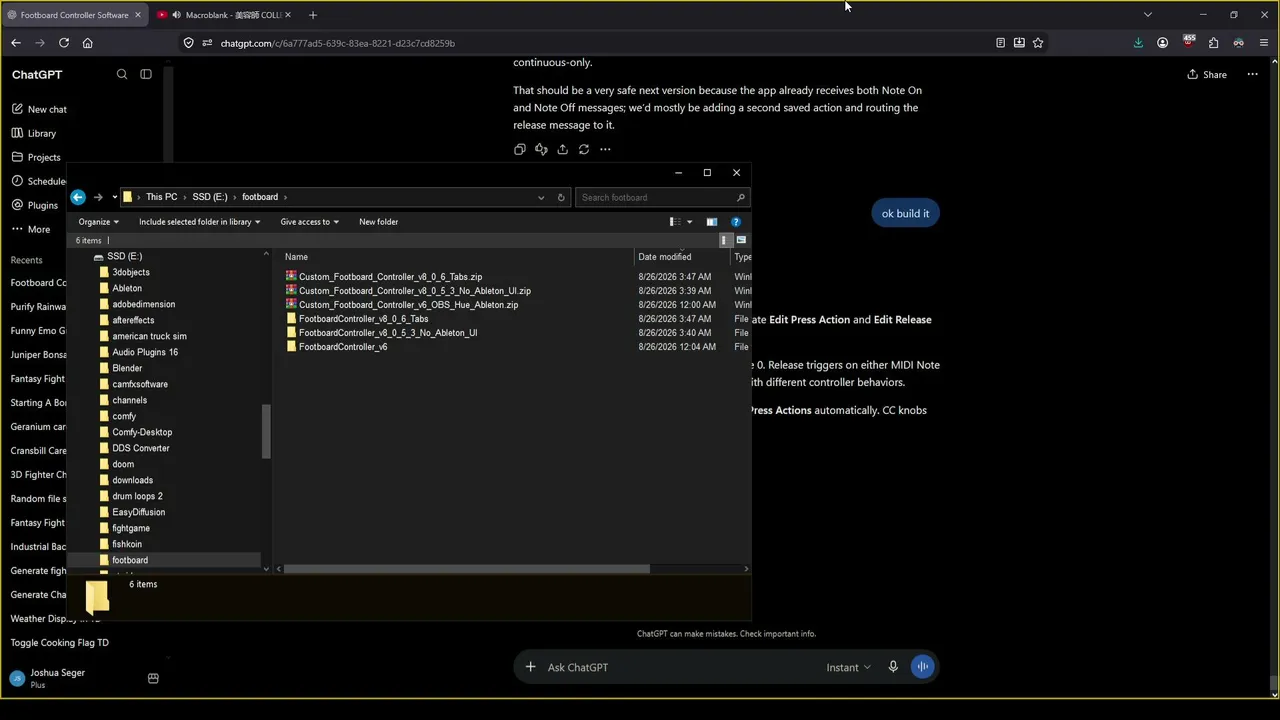This screenshot has height=720, width=1280.
Task: Open the File Explorer help button
Action: click(x=736, y=222)
